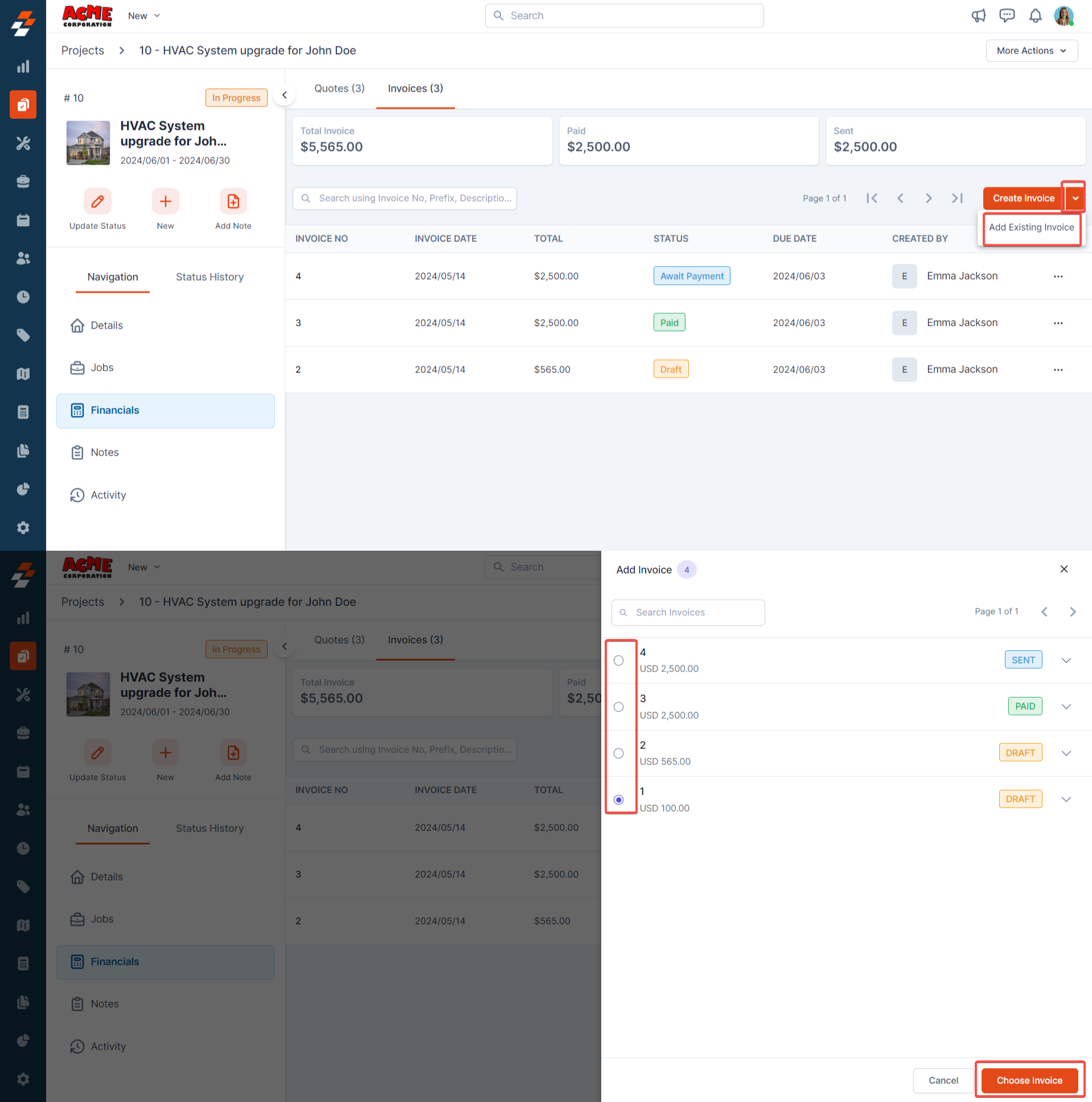Expand the PAID invoice 3 row chevron

tap(1066, 707)
